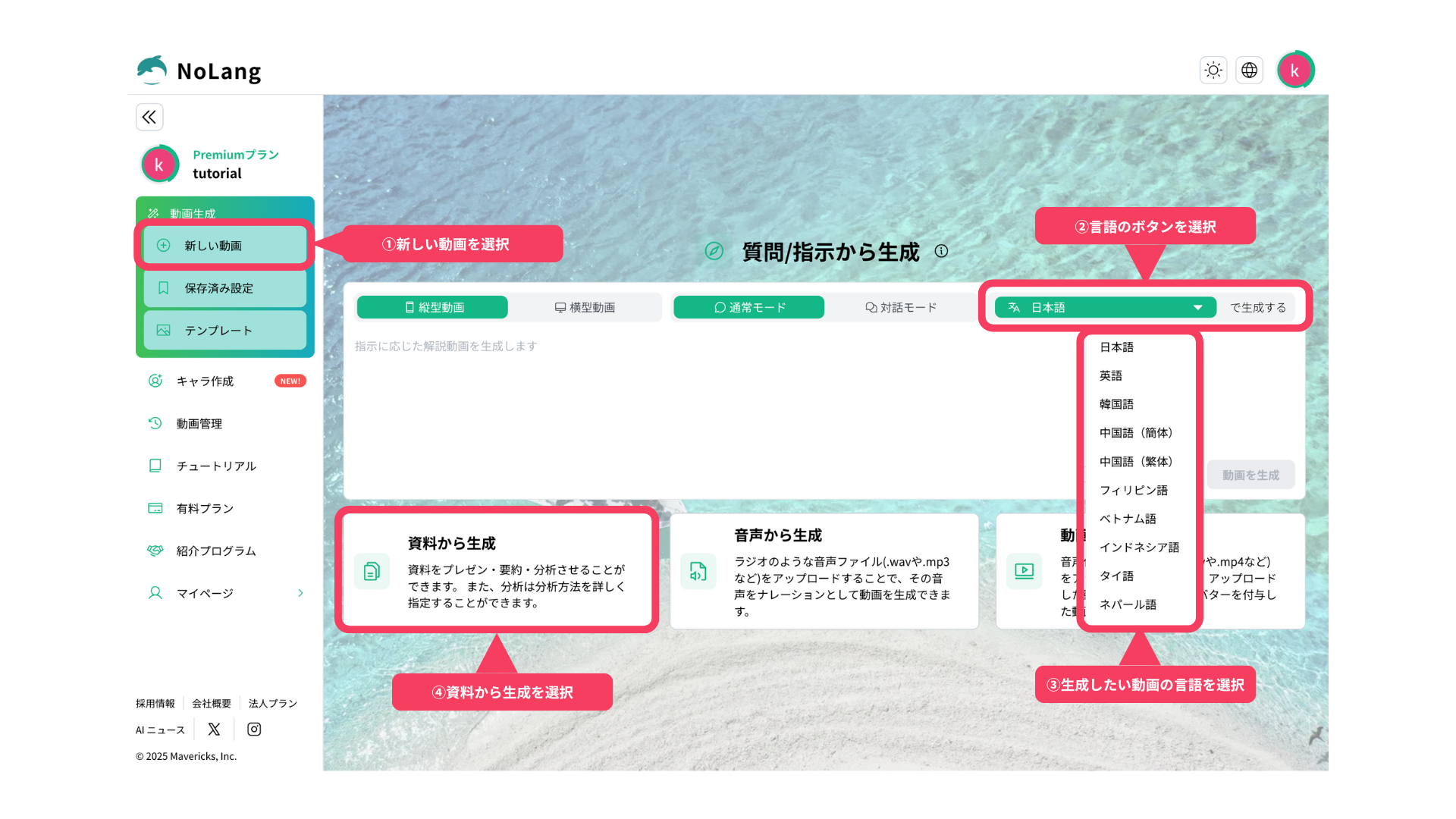Select 英語 from language list
The width and height of the screenshot is (1456, 819).
[x=1111, y=375]
